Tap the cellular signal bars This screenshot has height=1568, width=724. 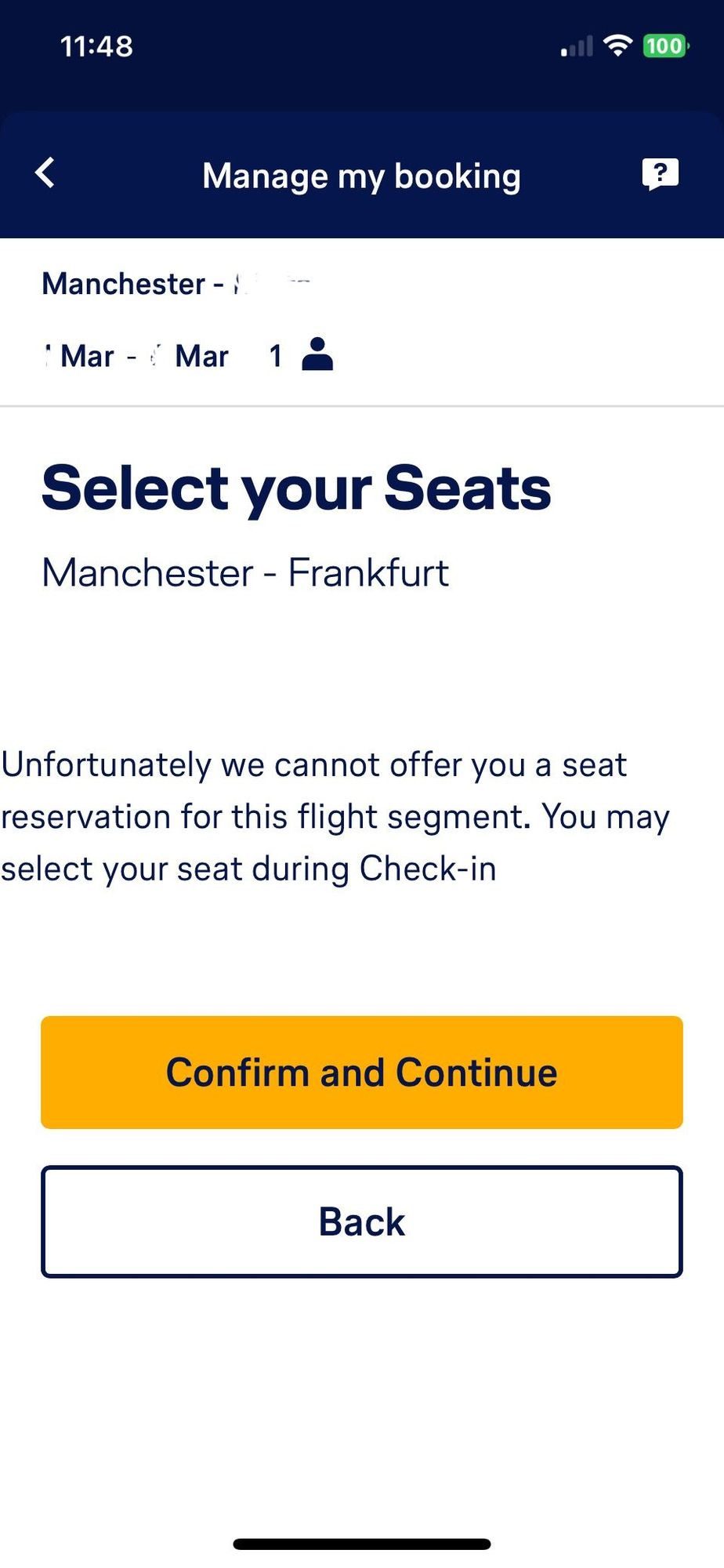577,48
